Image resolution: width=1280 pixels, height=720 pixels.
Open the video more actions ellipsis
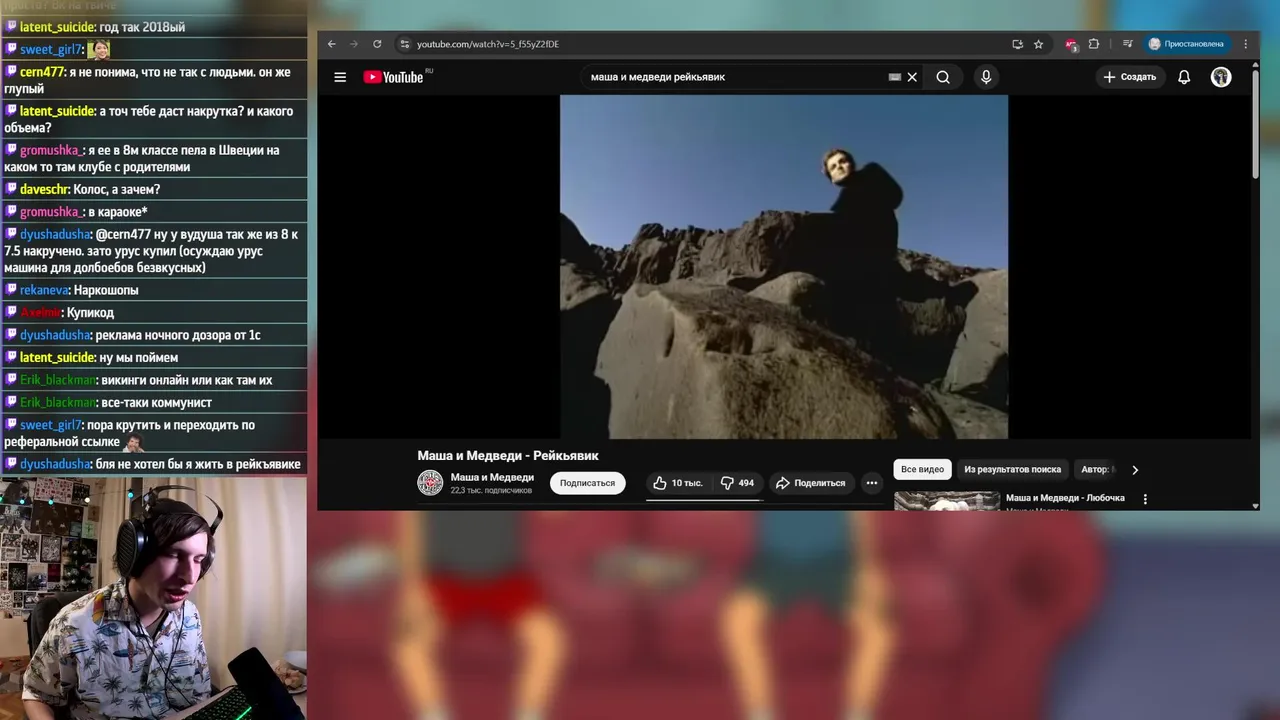coord(872,483)
